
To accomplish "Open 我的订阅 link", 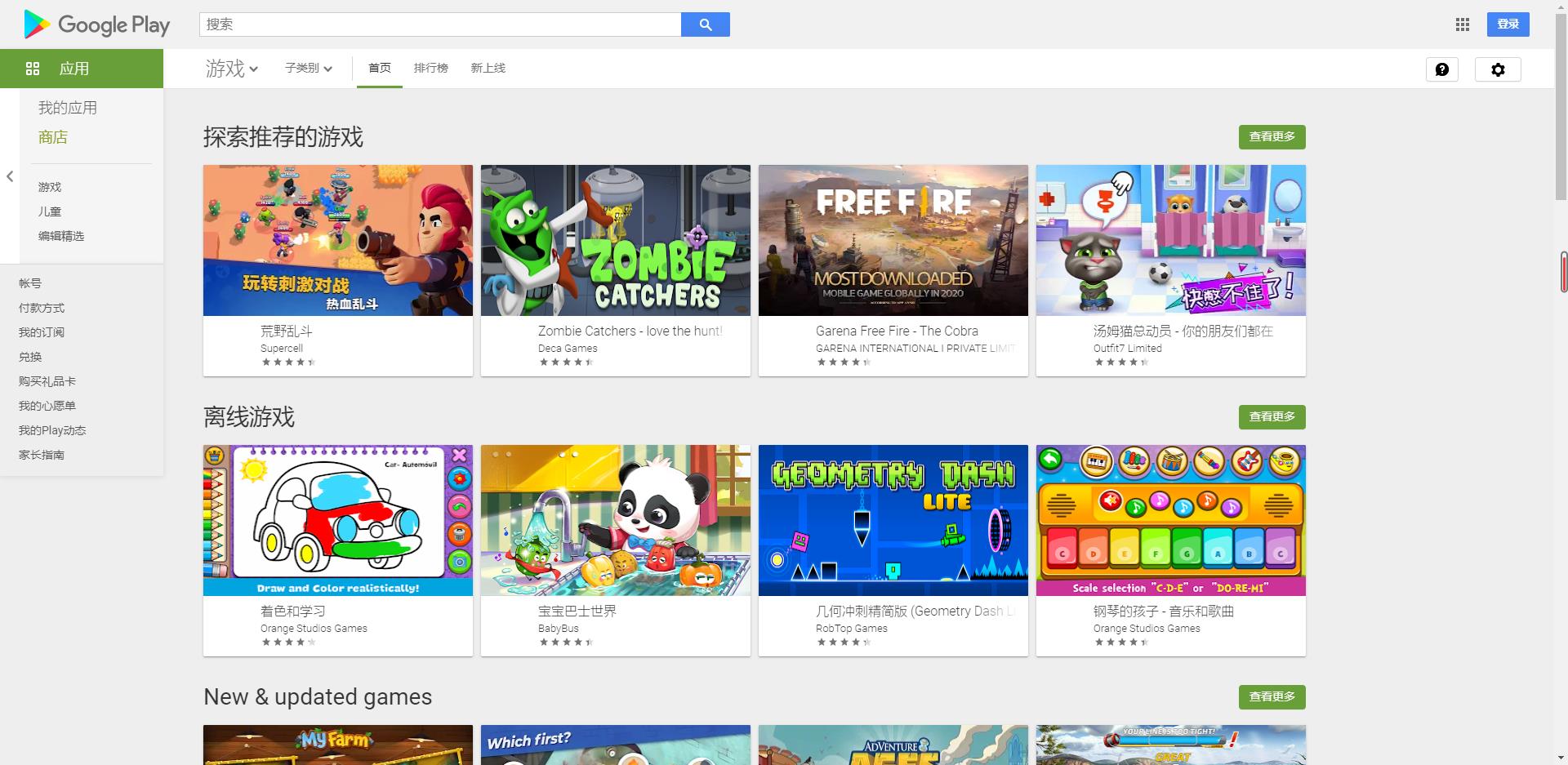I will [42, 332].
